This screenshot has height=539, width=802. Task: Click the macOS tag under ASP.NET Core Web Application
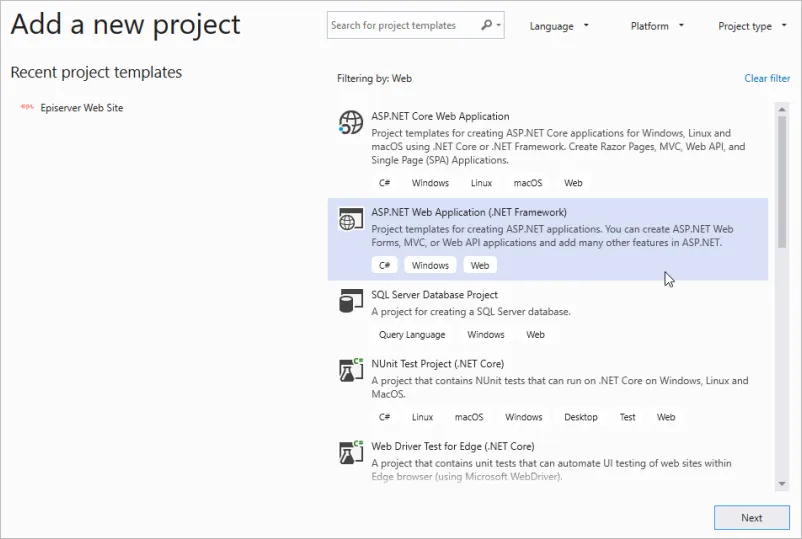click(528, 183)
